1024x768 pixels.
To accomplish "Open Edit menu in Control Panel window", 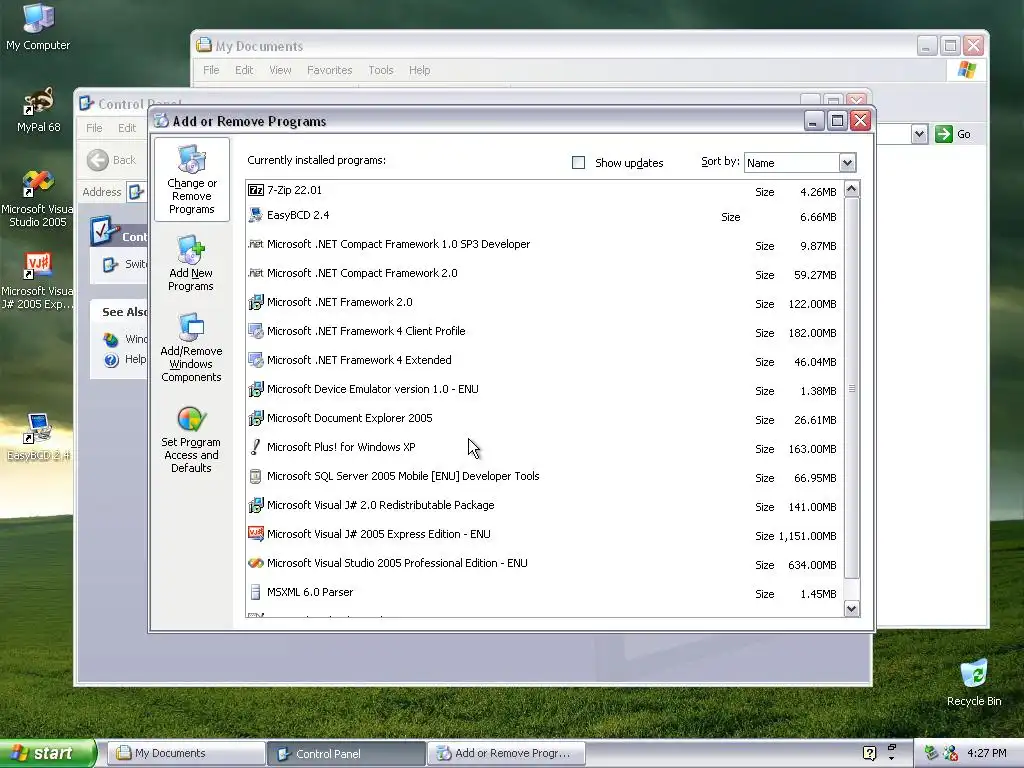I will [x=127, y=128].
